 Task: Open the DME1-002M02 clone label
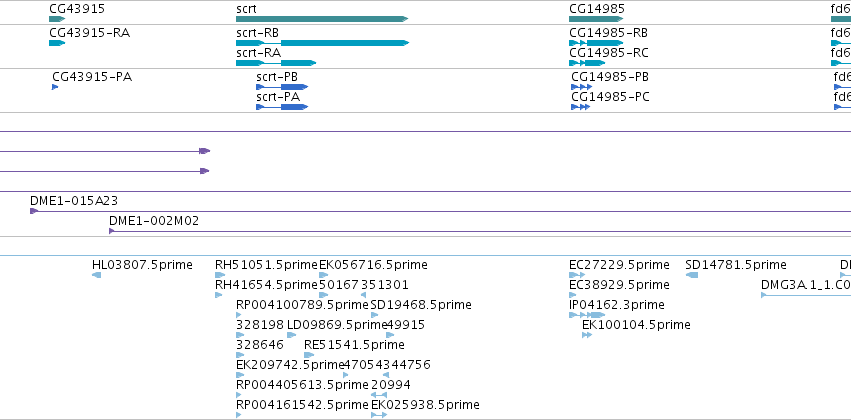coord(154,221)
